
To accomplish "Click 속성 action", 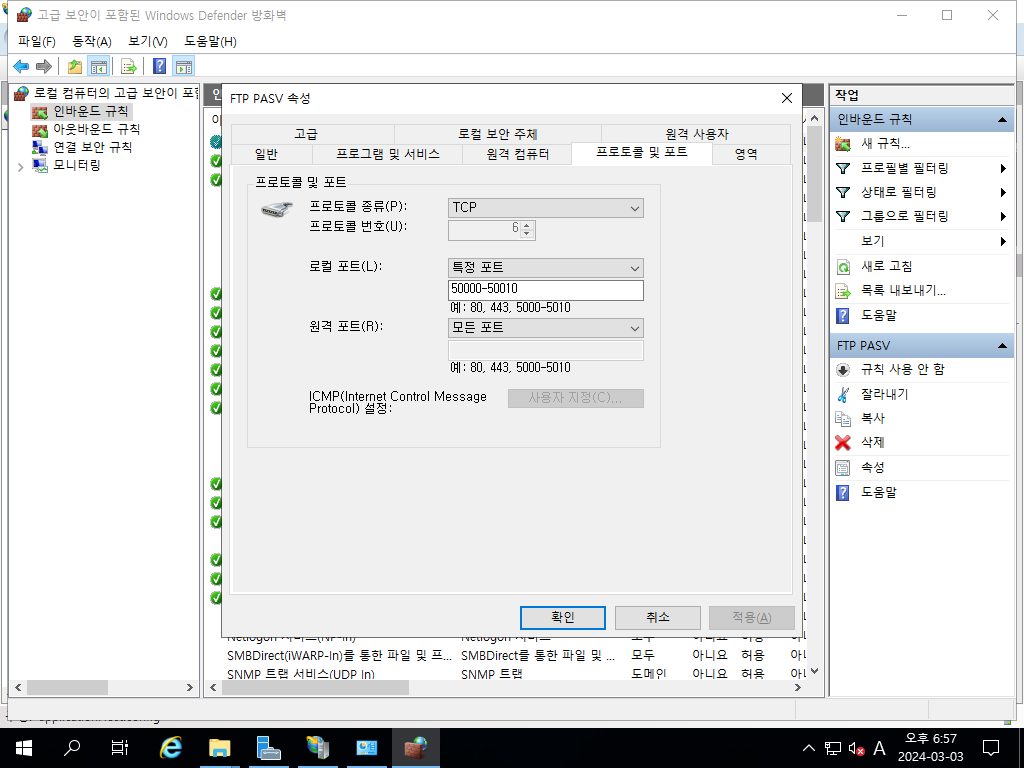I will 872,468.
